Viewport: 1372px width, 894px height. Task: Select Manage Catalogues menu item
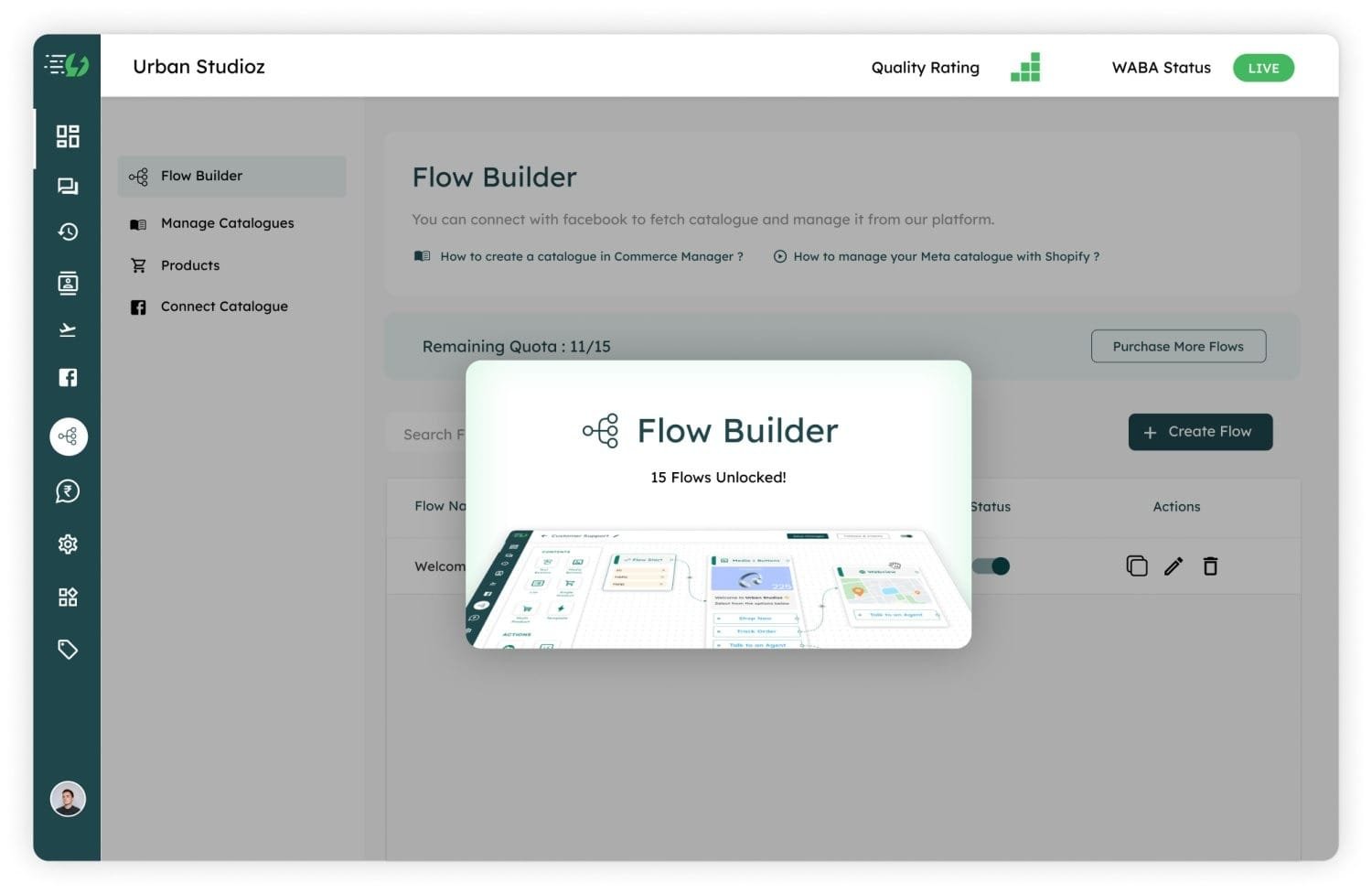227,223
